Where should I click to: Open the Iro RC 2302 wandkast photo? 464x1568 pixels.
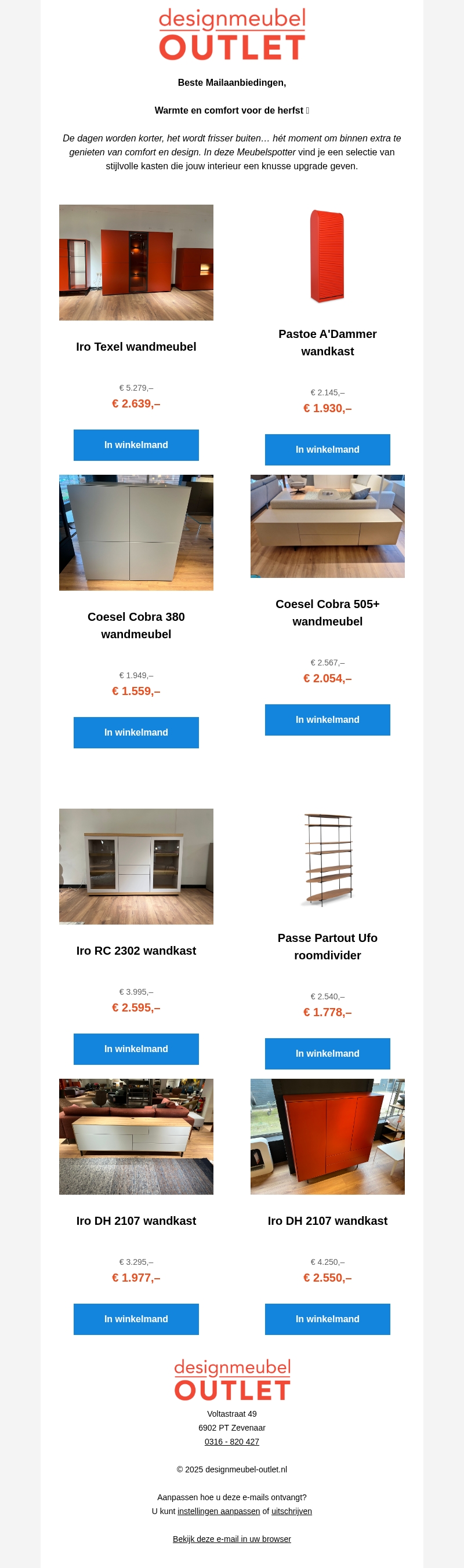[136, 866]
